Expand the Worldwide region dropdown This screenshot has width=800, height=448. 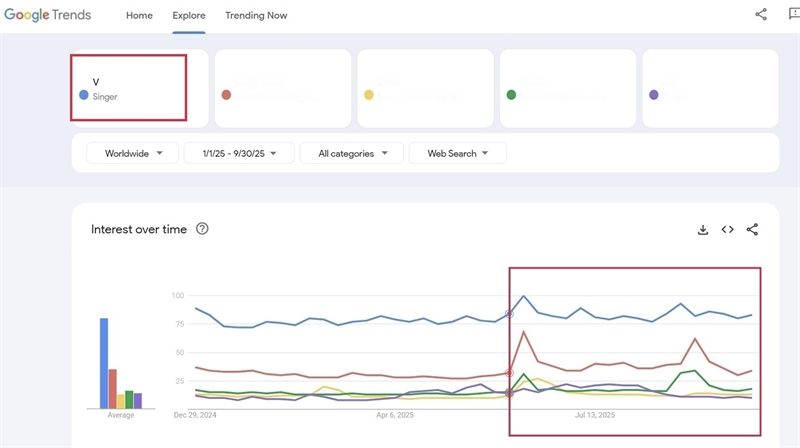[133, 153]
